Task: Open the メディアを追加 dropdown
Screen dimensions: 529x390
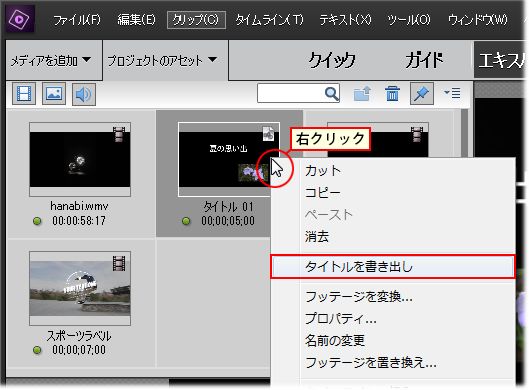Action: pos(51,61)
